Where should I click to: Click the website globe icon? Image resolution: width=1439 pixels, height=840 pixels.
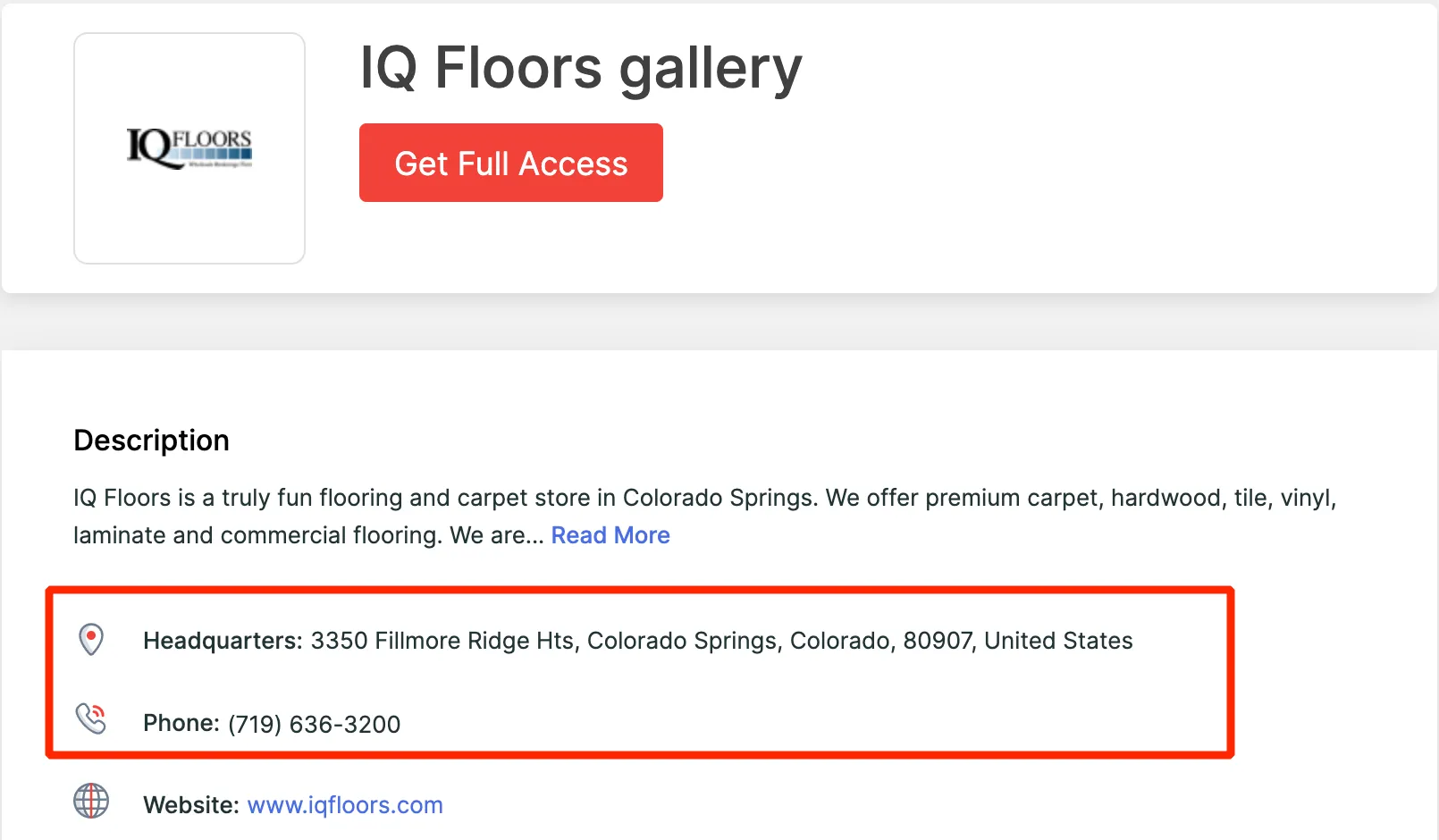(x=91, y=802)
